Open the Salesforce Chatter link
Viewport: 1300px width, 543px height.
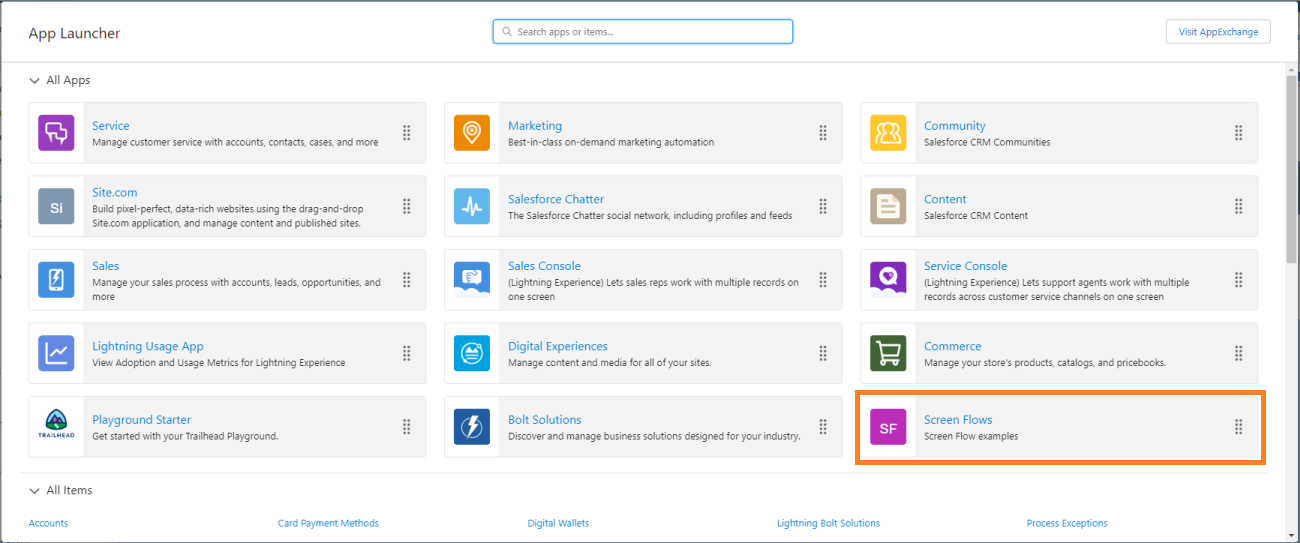click(556, 199)
